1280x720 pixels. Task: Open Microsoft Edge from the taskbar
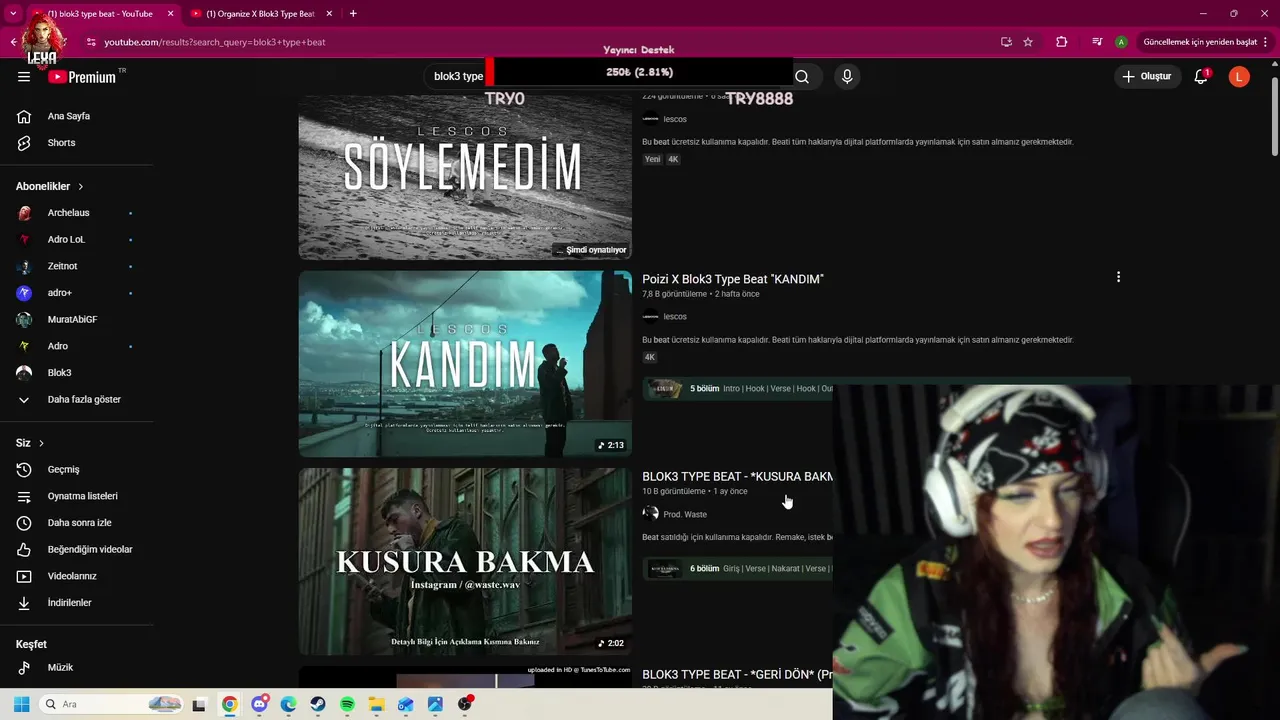[289, 704]
